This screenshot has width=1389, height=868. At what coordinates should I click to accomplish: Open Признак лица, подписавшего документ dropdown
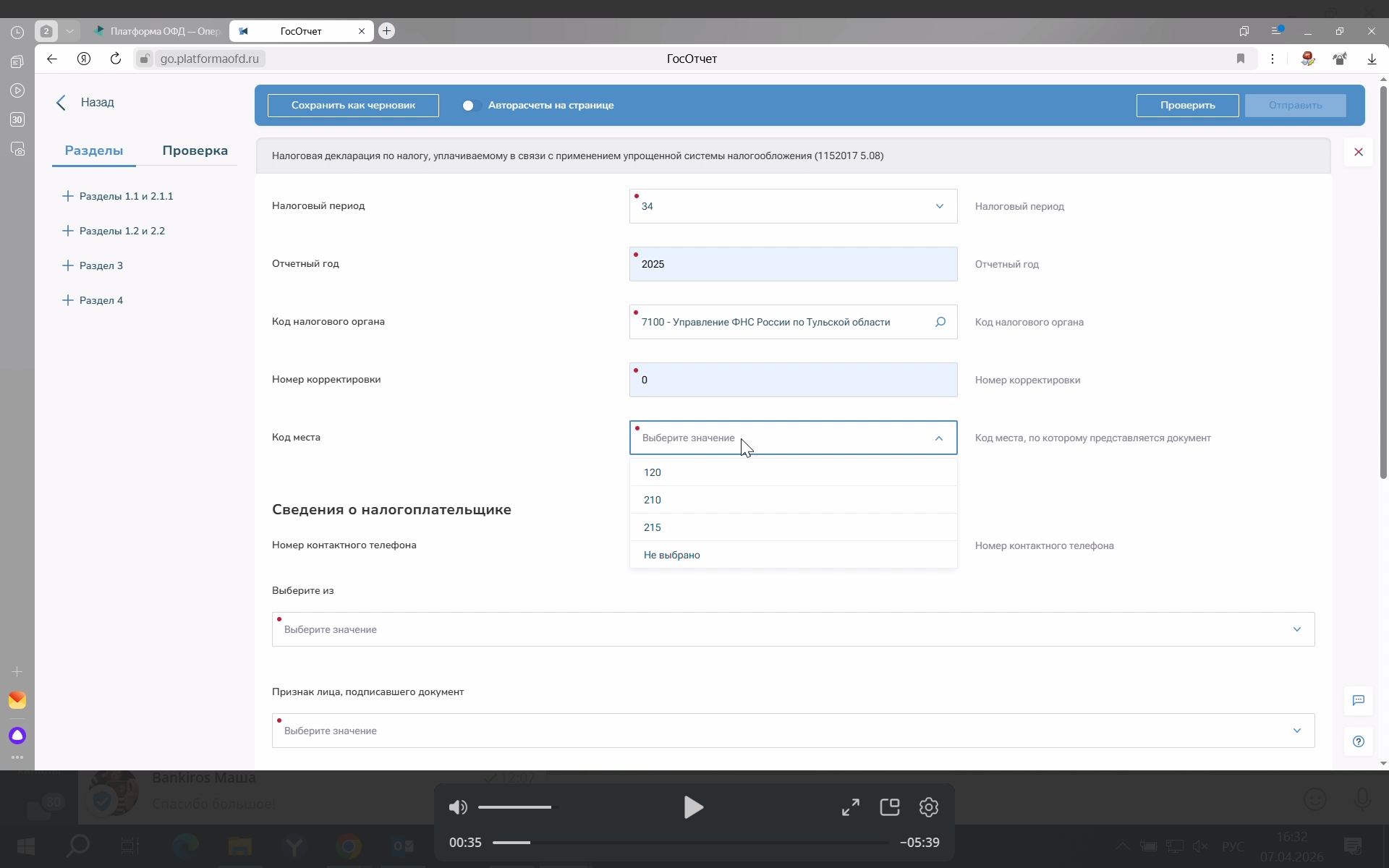tap(793, 731)
